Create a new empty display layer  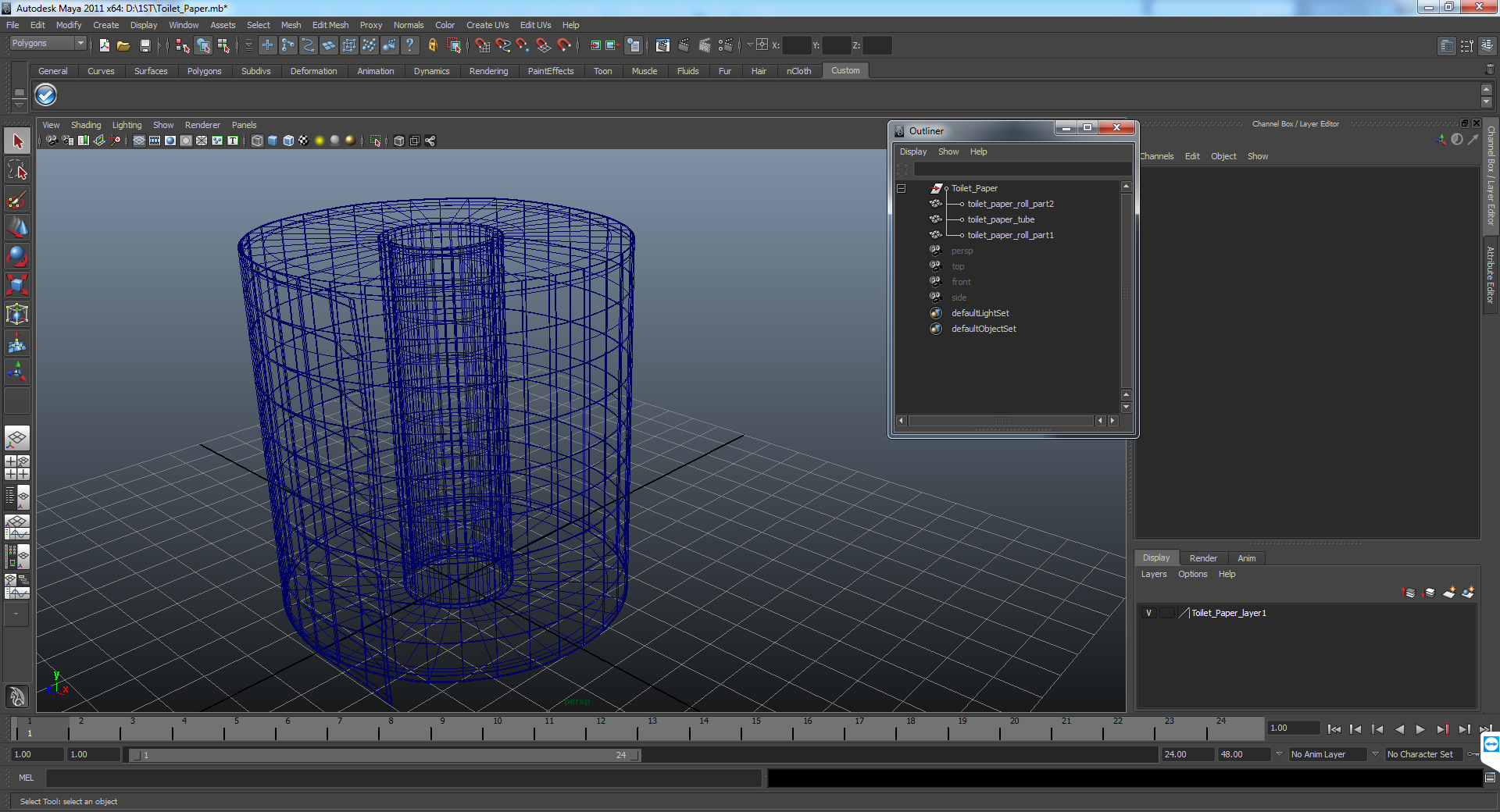pos(1448,593)
